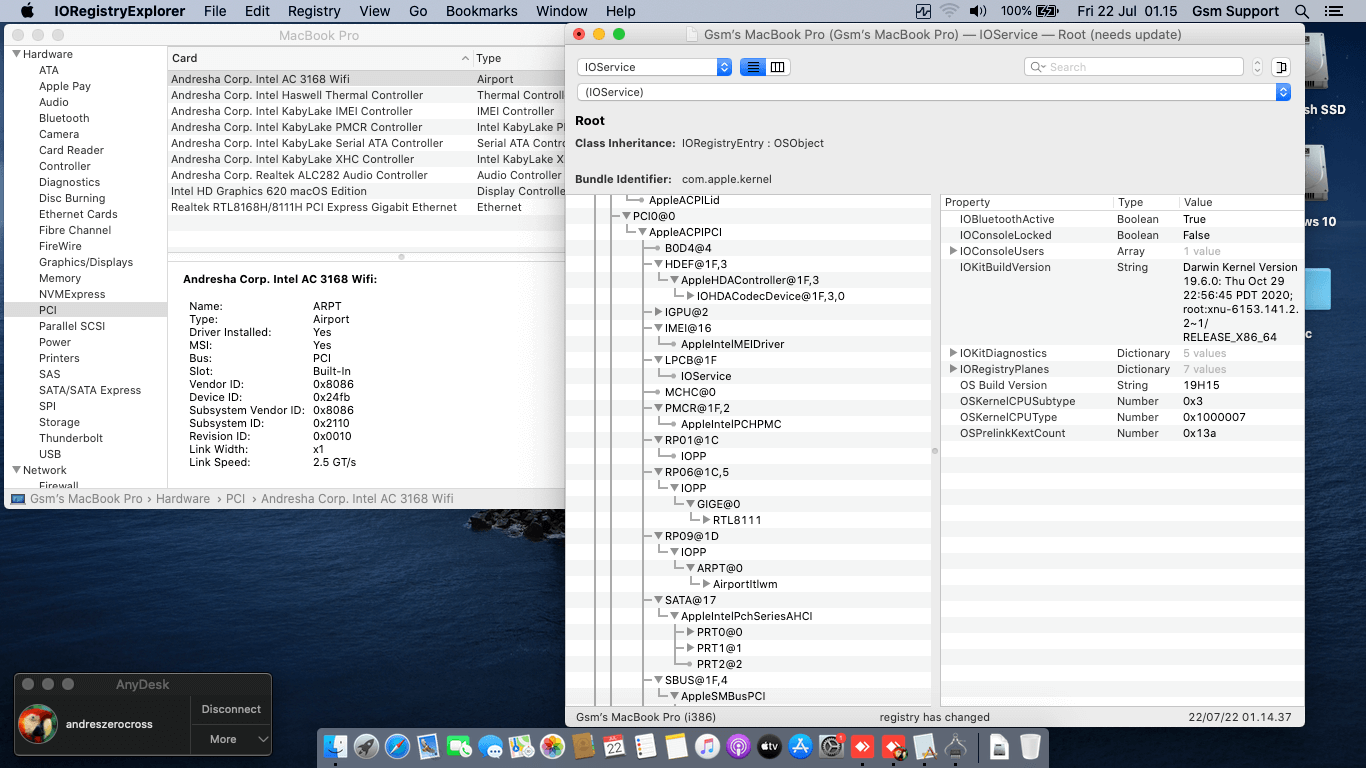The image size is (1366, 768).
Task: Click the stepper next to Search field
Action: pyautogui.click(x=1257, y=67)
